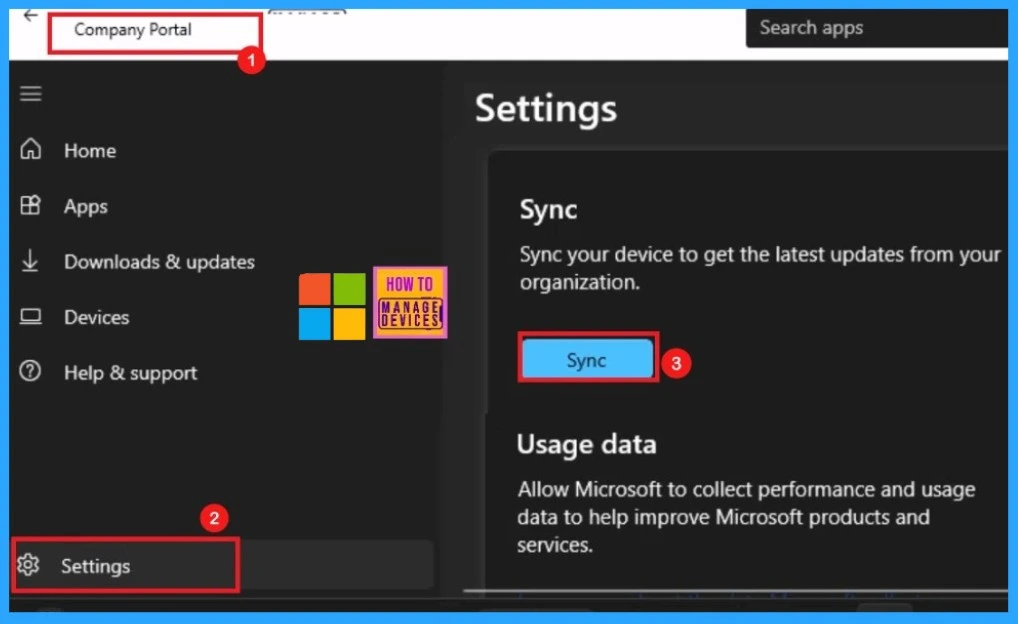Click the 'Sync your device to get' description
1018x624 pixels.
coord(760,268)
